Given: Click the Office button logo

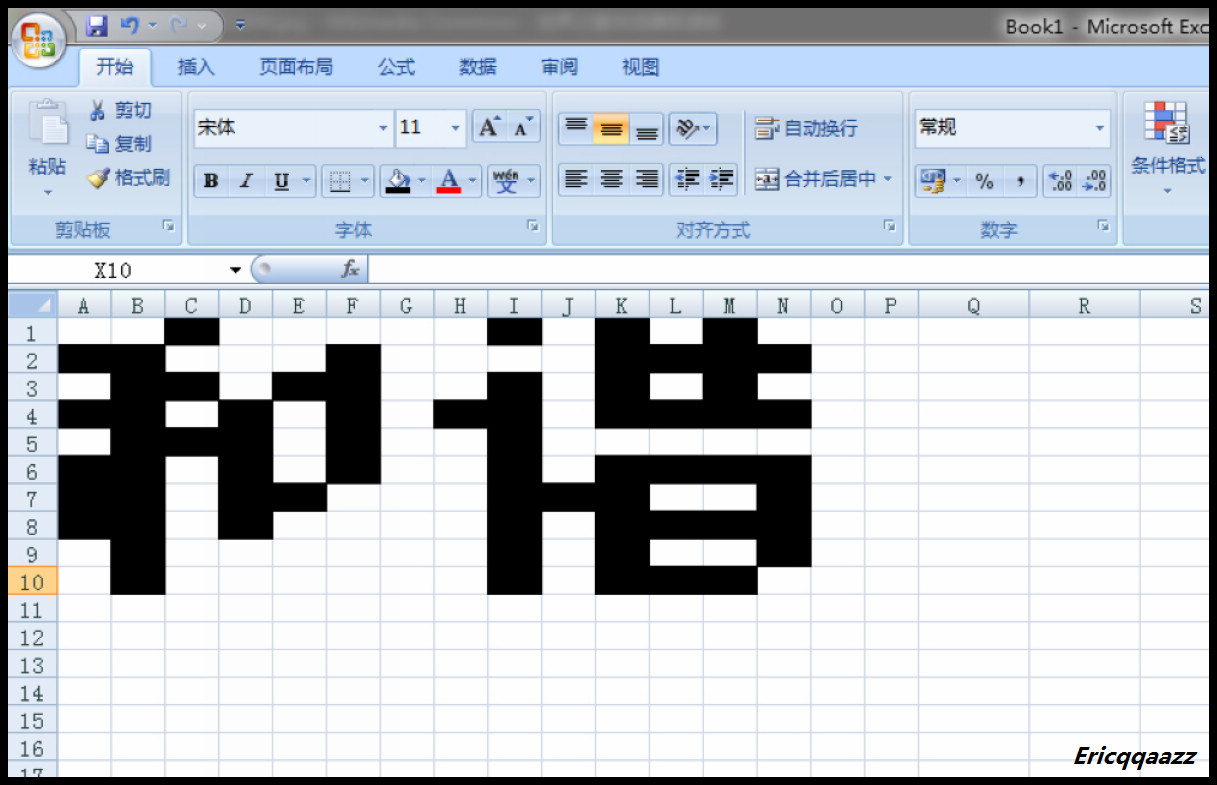Looking at the screenshot, I should tap(38, 39).
